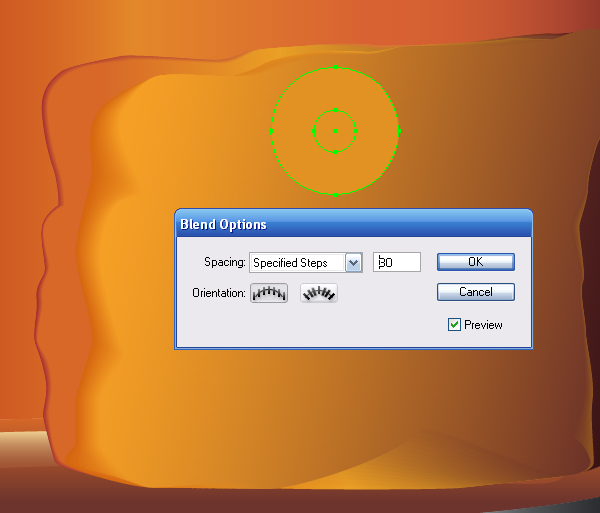Click the Blend Options title bar
600x513 pixels.
click(354, 224)
